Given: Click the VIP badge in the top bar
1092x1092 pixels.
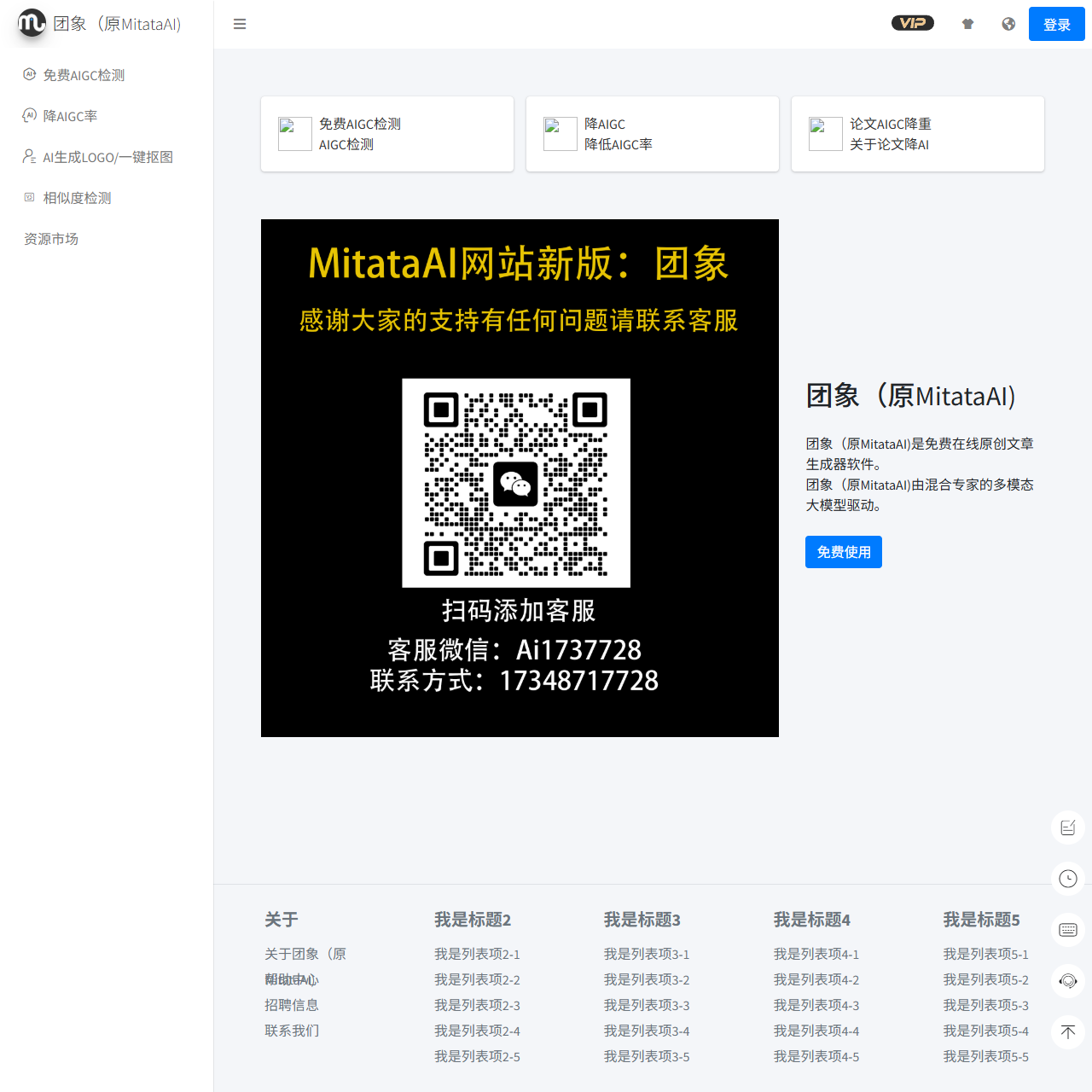Looking at the screenshot, I should [913, 23].
